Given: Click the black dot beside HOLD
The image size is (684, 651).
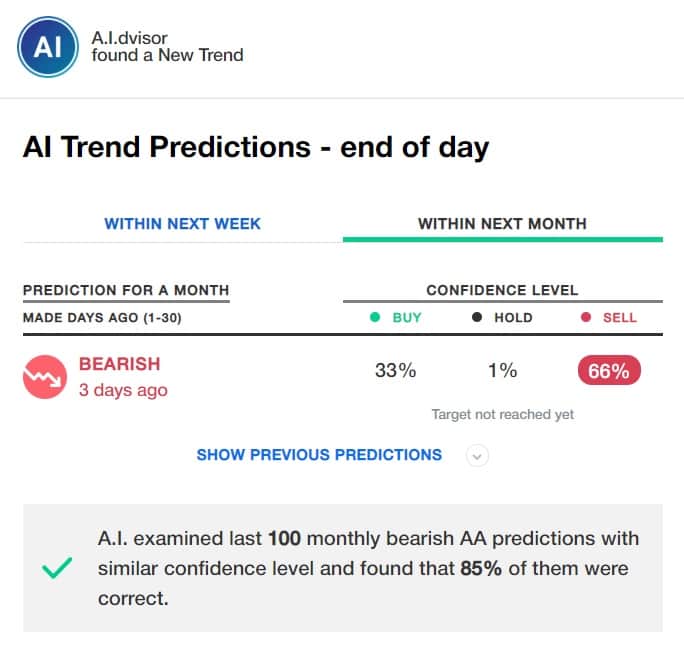Looking at the screenshot, I should 477,318.
